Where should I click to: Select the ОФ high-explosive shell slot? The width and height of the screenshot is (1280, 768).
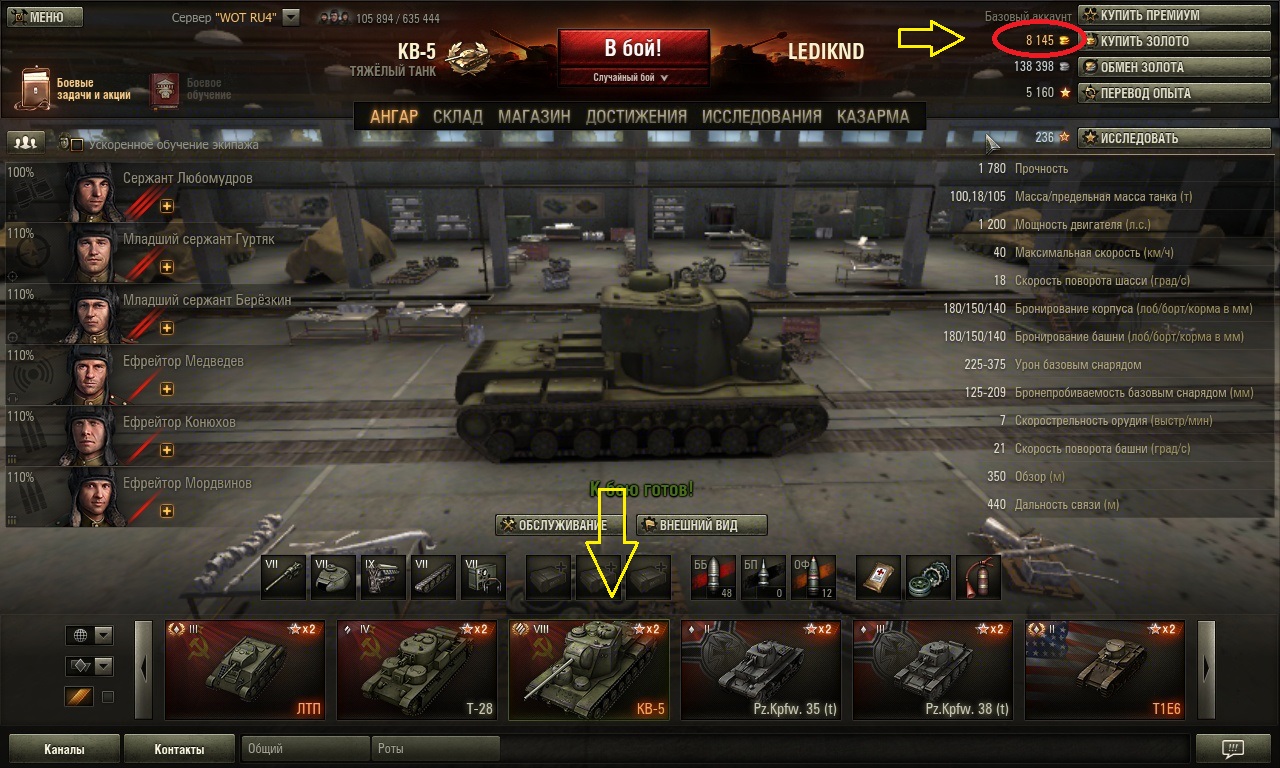point(812,577)
